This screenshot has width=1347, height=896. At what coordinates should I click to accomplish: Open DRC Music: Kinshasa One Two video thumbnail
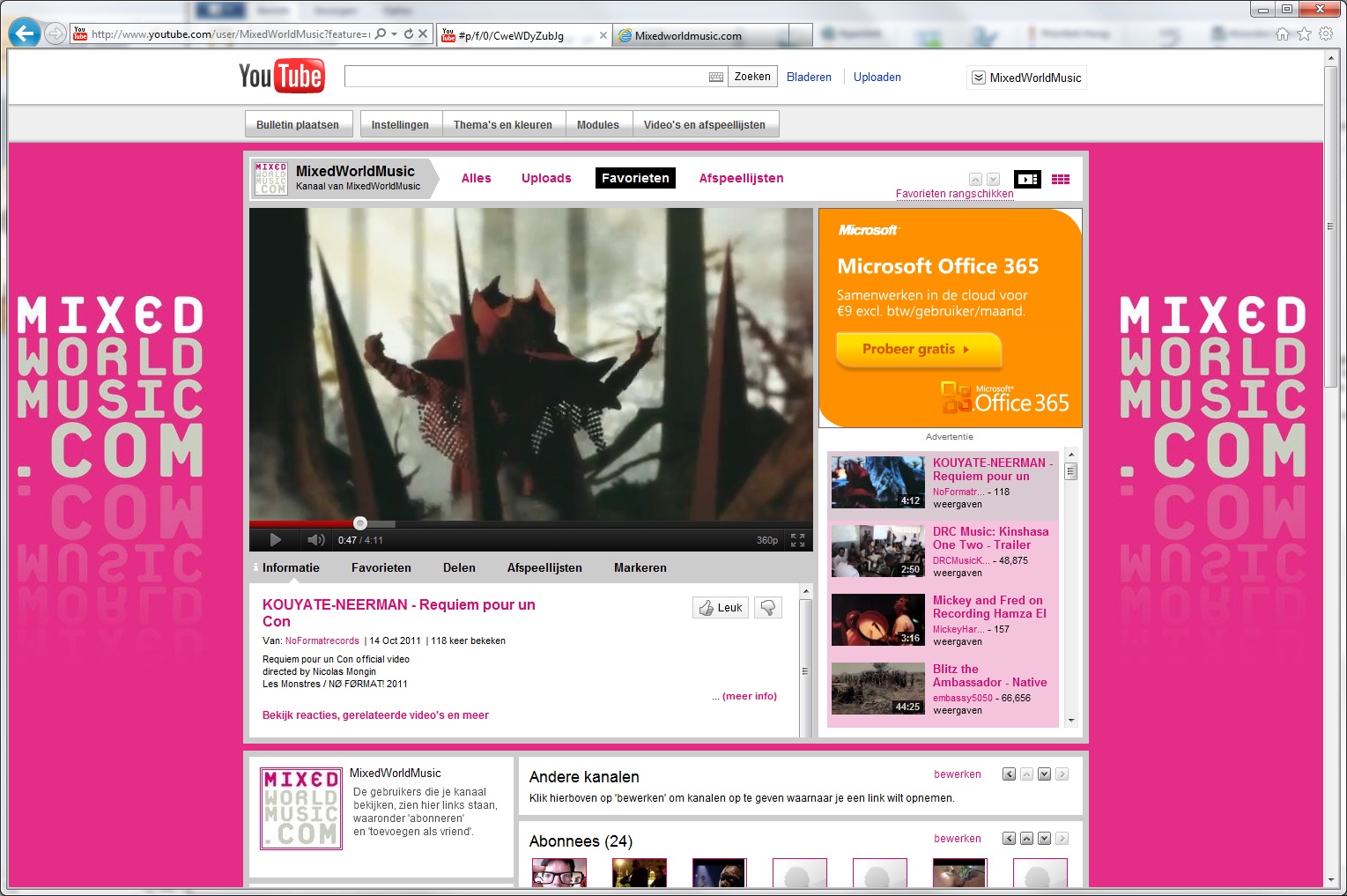pos(877,552)
